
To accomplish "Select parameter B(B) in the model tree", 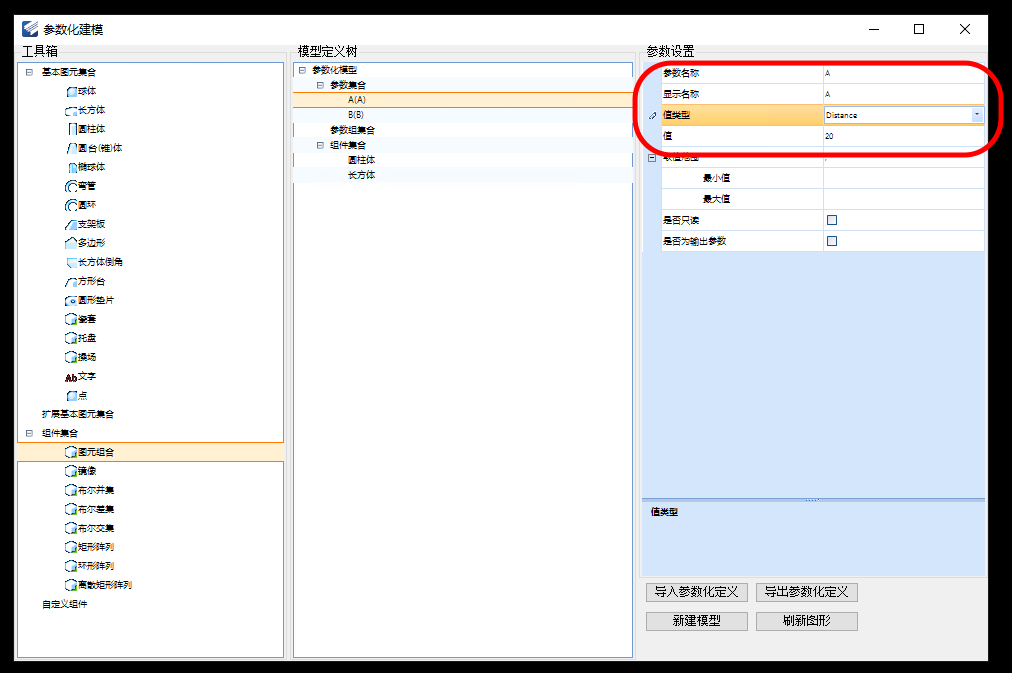I will click(x=356, y=115).
